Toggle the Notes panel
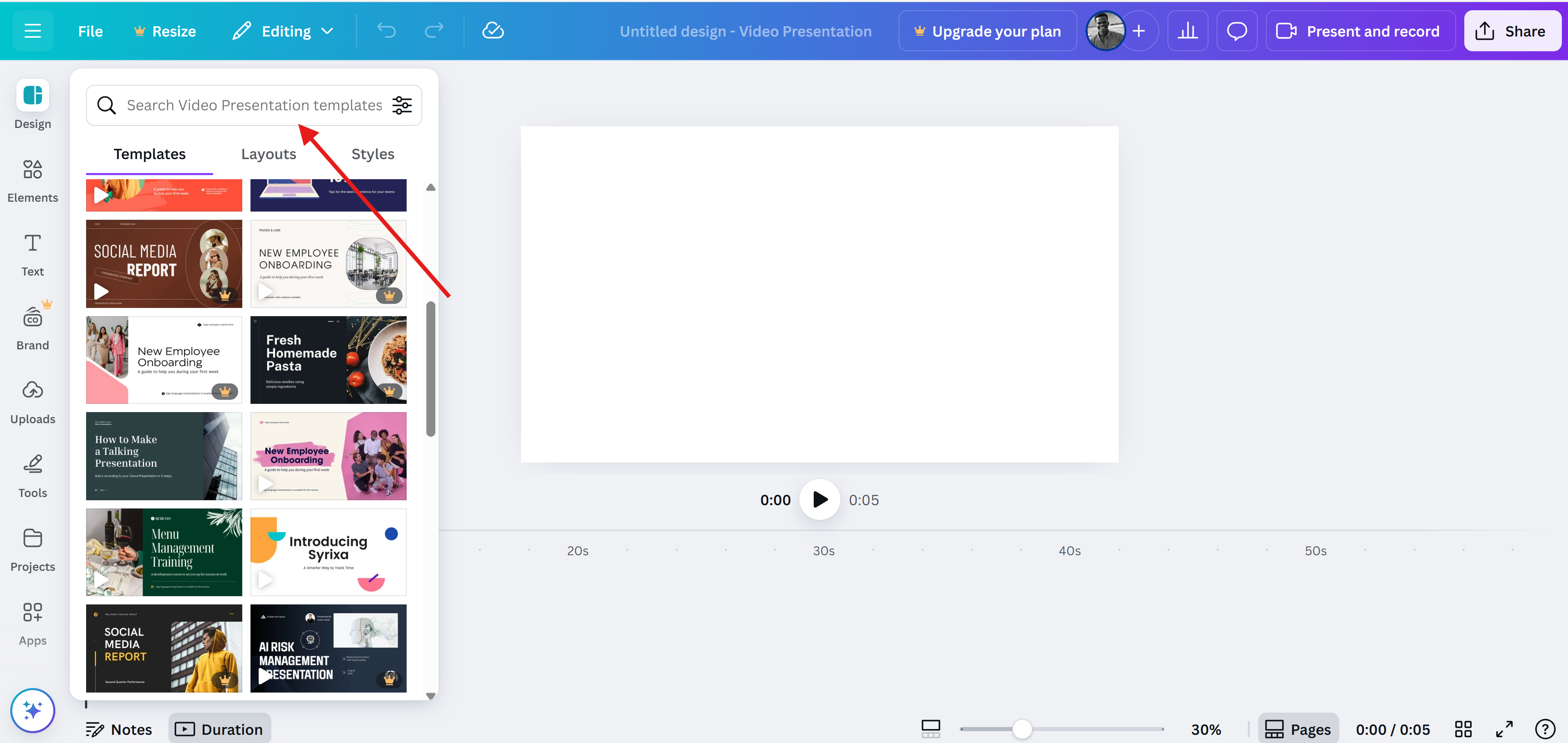1568x743 pixels. (119, 728)
